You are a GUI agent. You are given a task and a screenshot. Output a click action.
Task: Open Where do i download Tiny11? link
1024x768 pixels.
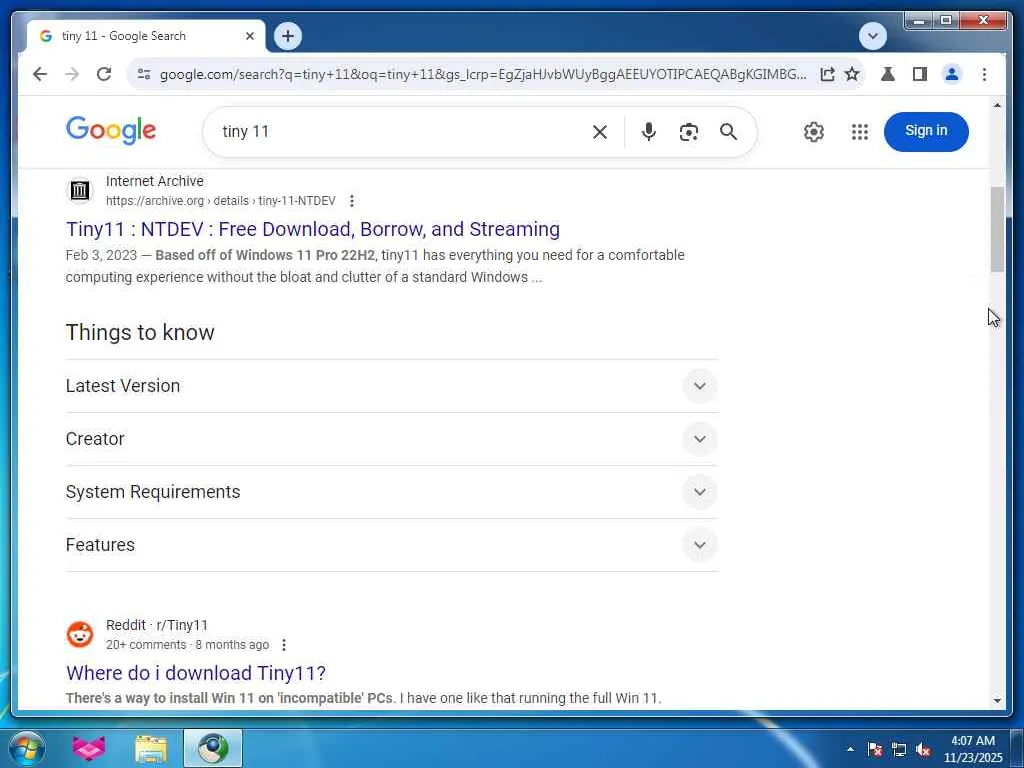(x=196, y=673)
